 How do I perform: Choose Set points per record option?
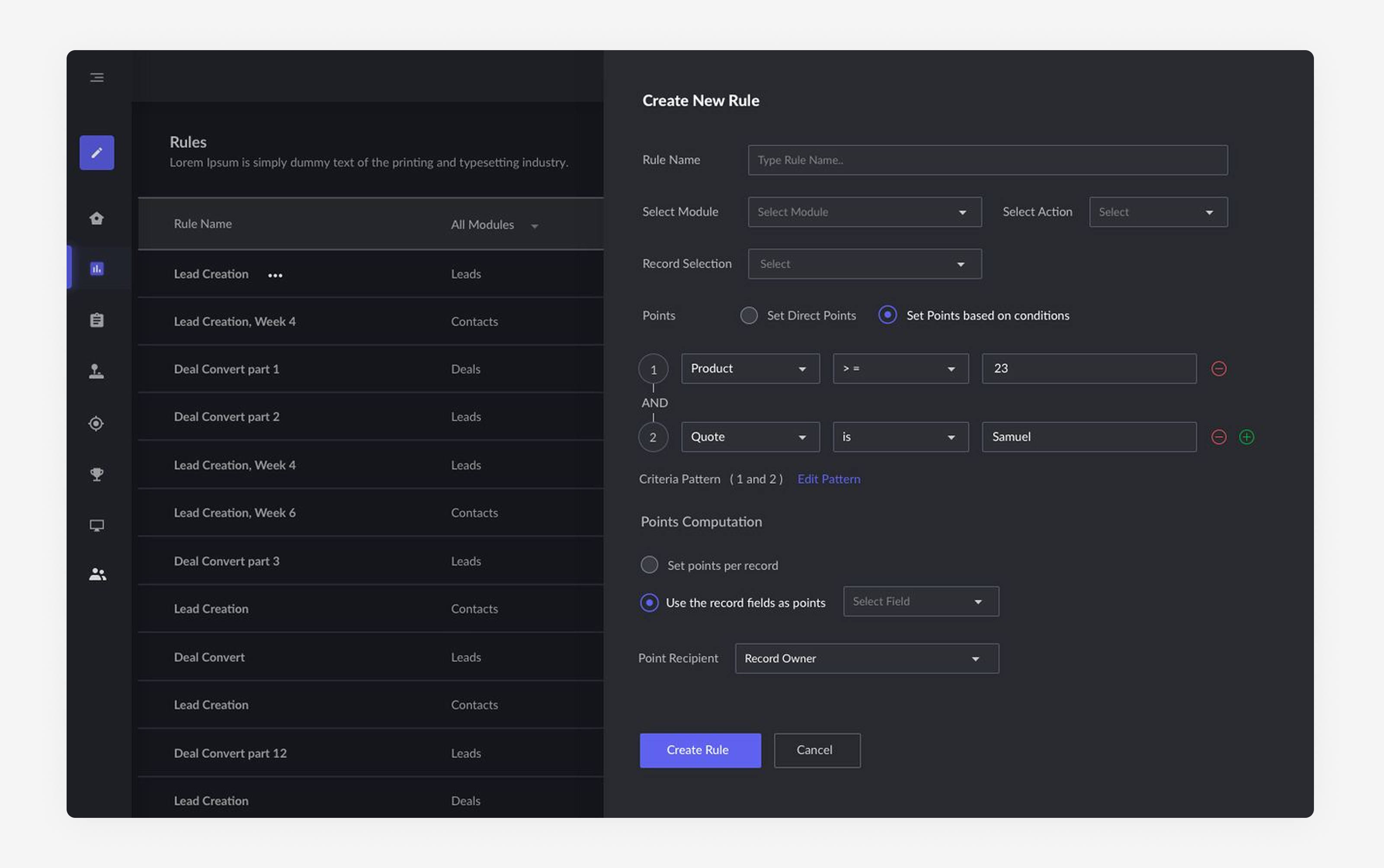point(649,565)
